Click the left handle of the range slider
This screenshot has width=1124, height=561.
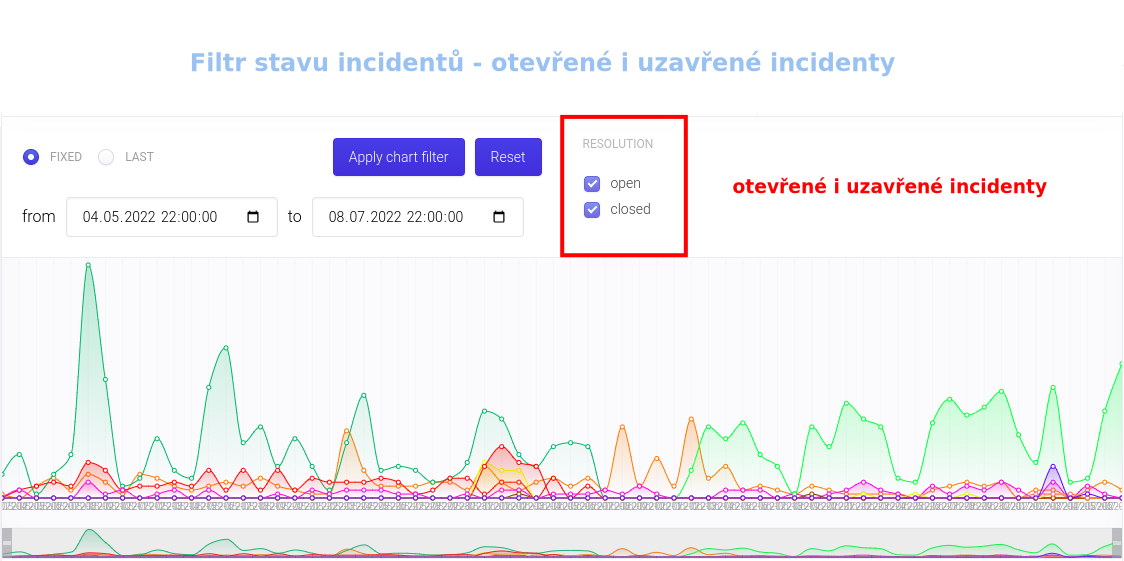(6, 543)
